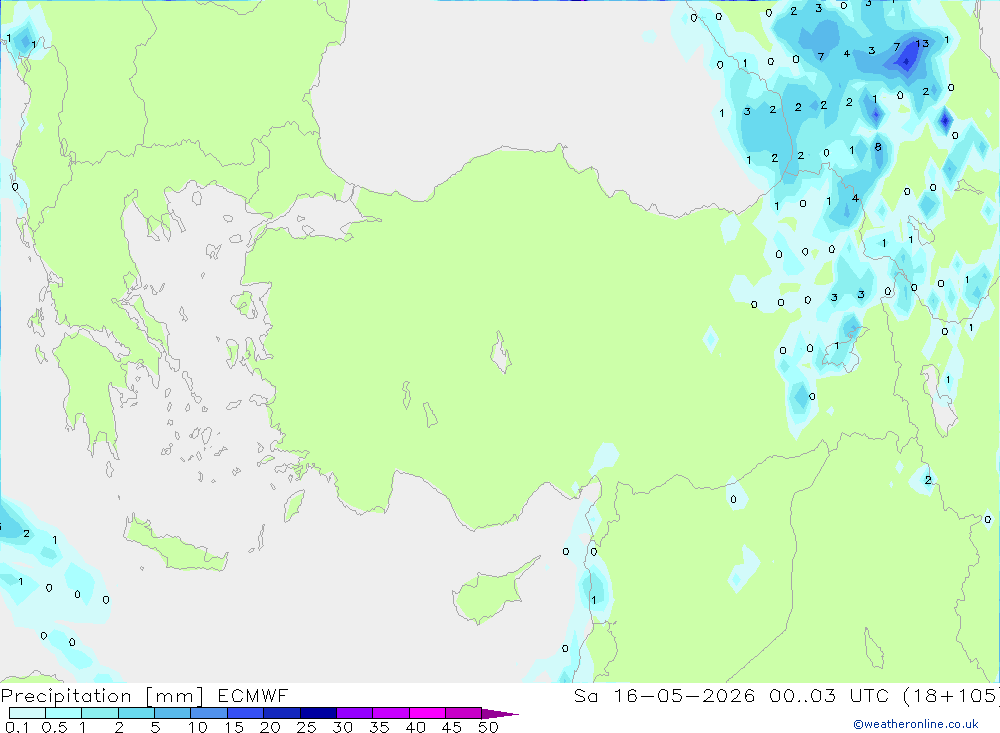1000x733 pixels.
Task: Click the 2–5 mm legend color swatch
Action: point(136,713)
